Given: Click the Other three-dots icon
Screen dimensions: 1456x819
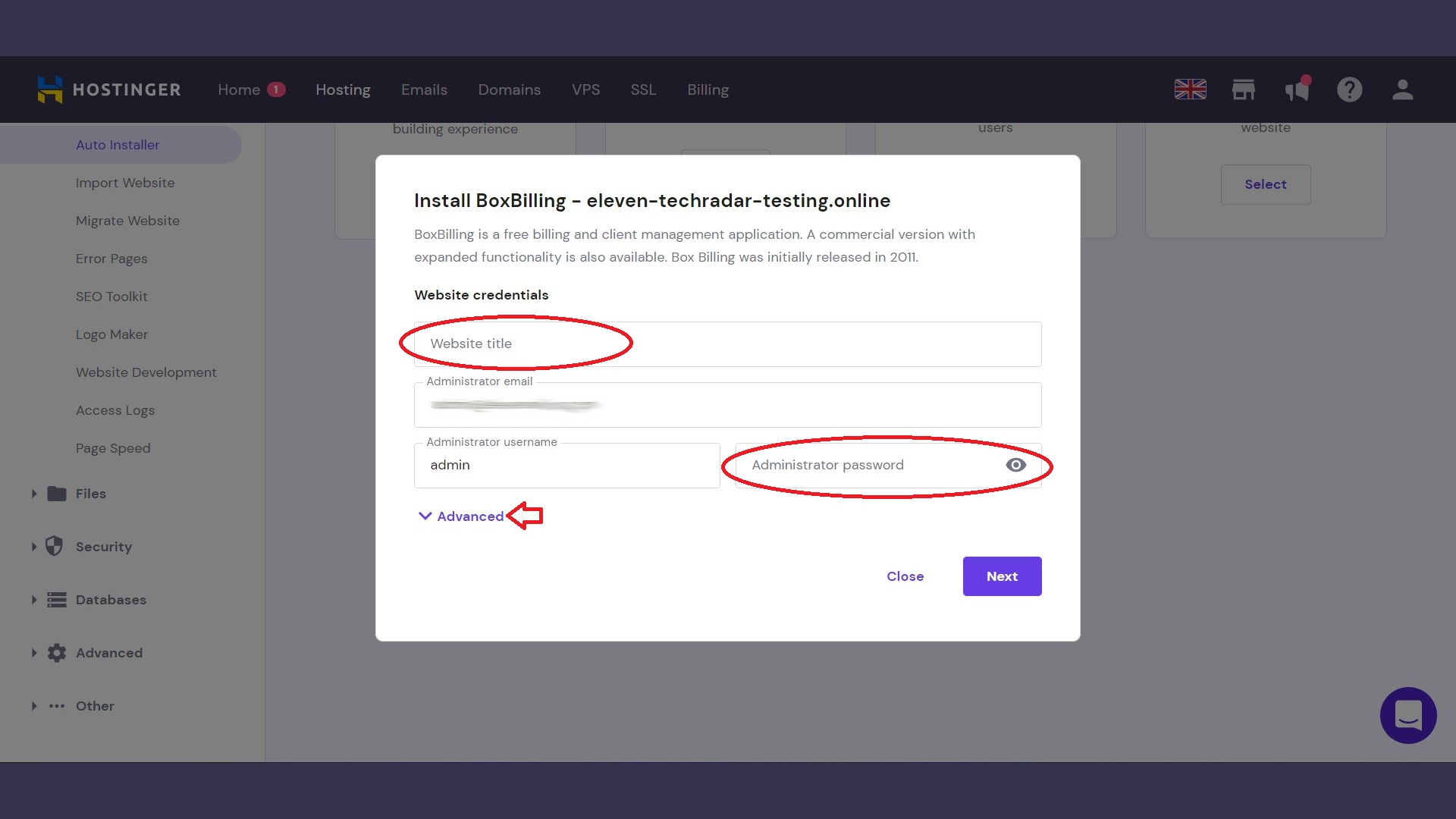Looking at the screenshot, I should tap(57, 706).
